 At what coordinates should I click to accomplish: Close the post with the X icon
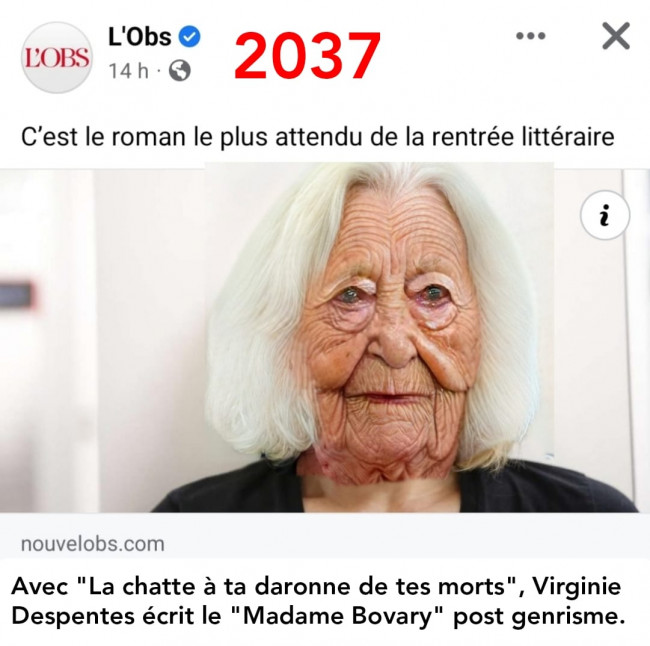[x=616, y=36]
